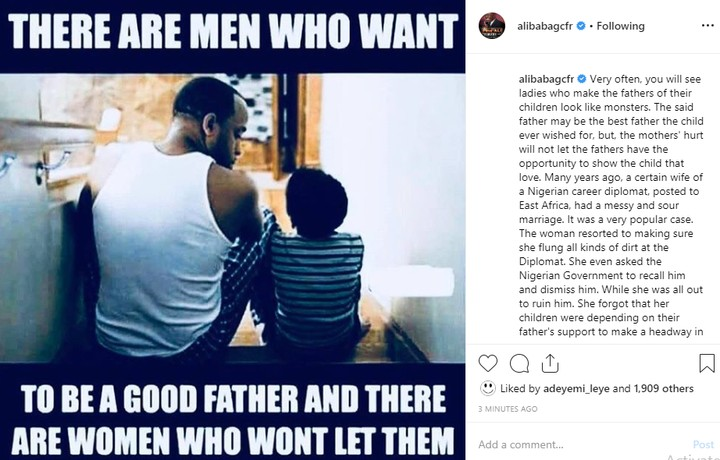
Task: Click the caption text starting Very often
Action: click(611, 205)
